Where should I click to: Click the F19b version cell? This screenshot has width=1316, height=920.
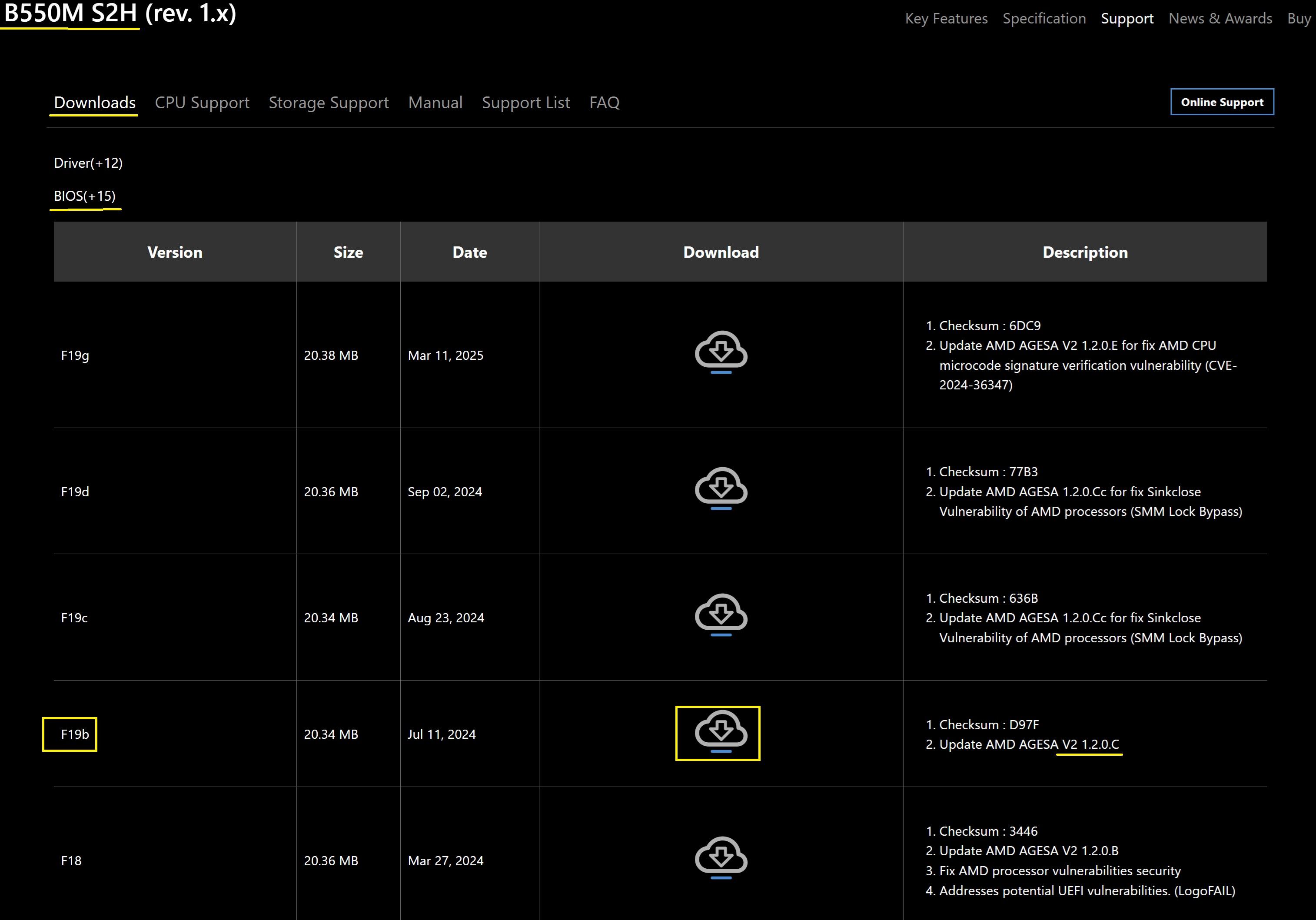pos(74,734)
